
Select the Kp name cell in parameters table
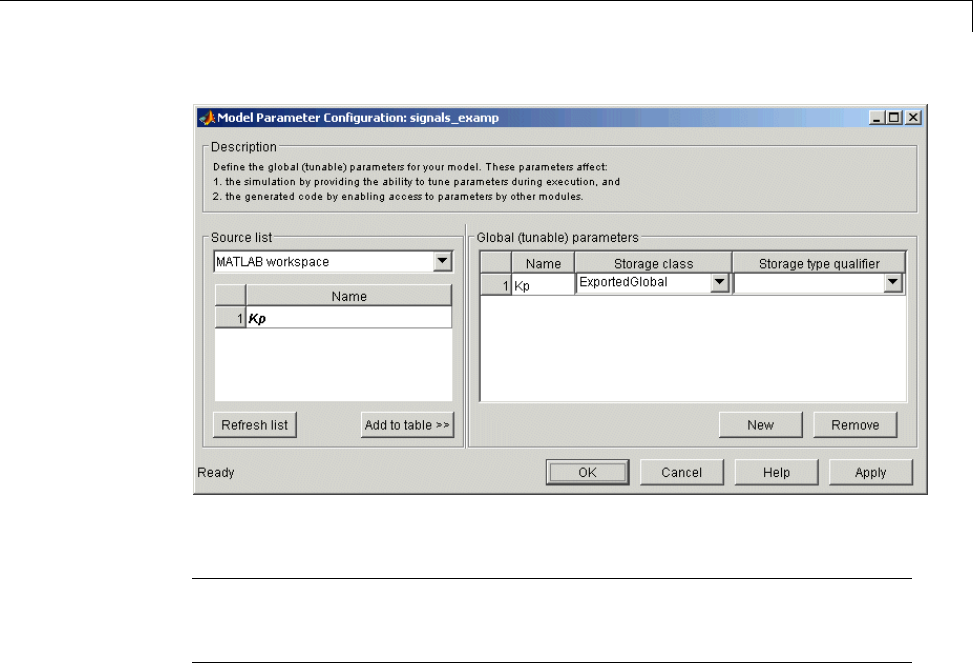click(543, 286)
